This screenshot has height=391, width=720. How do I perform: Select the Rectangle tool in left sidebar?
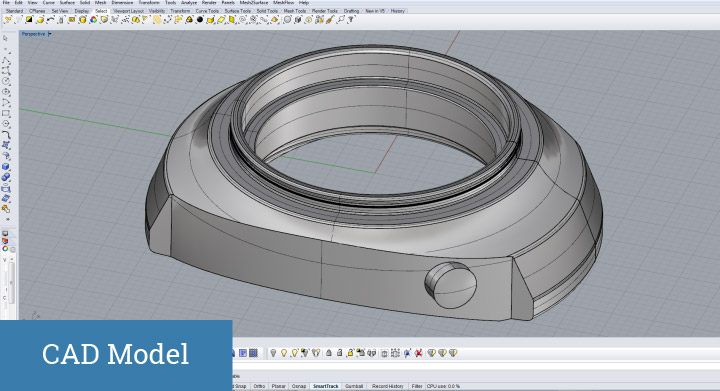pos(6,113)
